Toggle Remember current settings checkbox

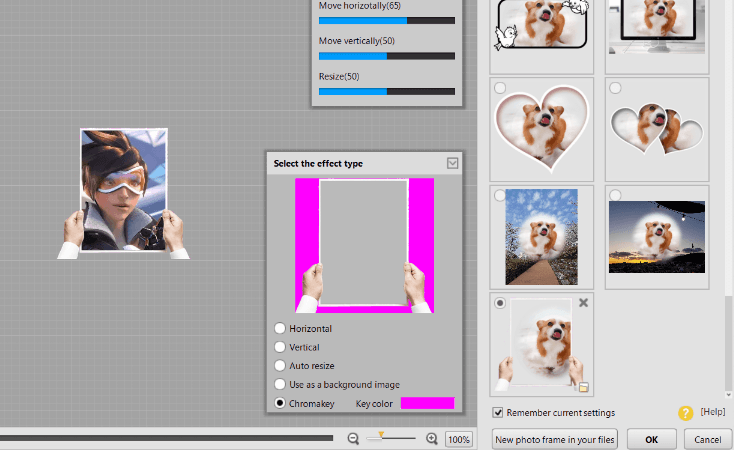tap(498, 413)
